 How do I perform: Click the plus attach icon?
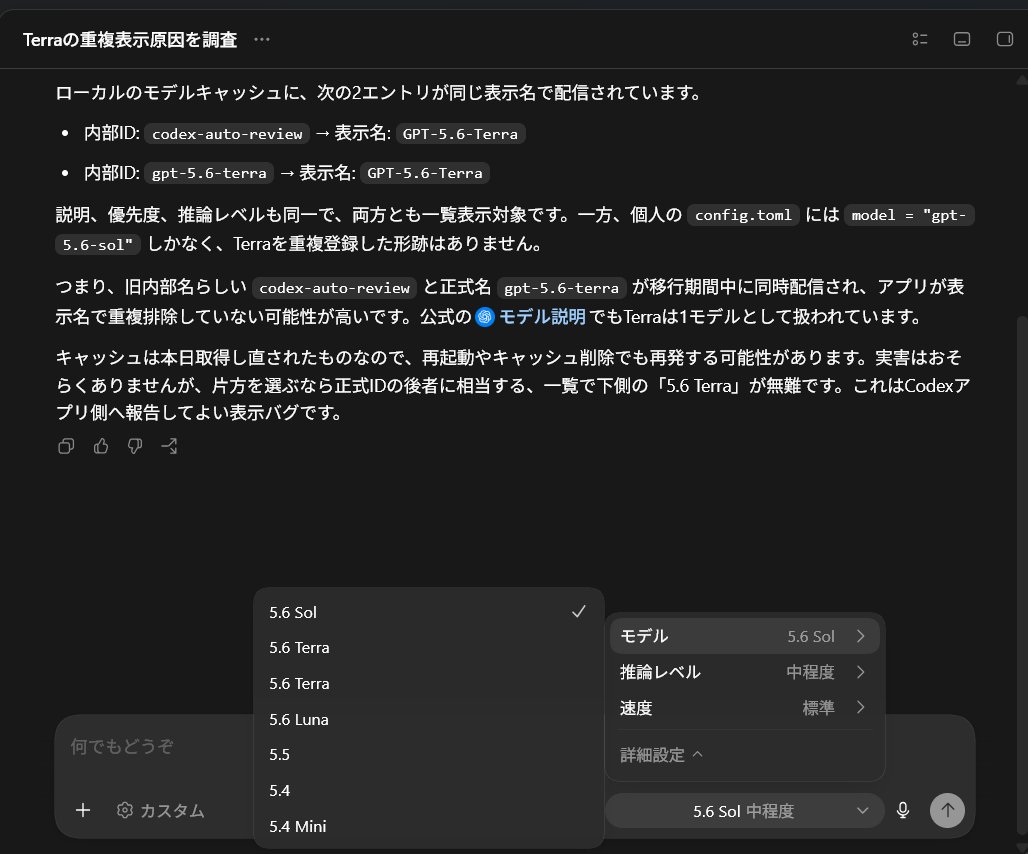(83, 811)
